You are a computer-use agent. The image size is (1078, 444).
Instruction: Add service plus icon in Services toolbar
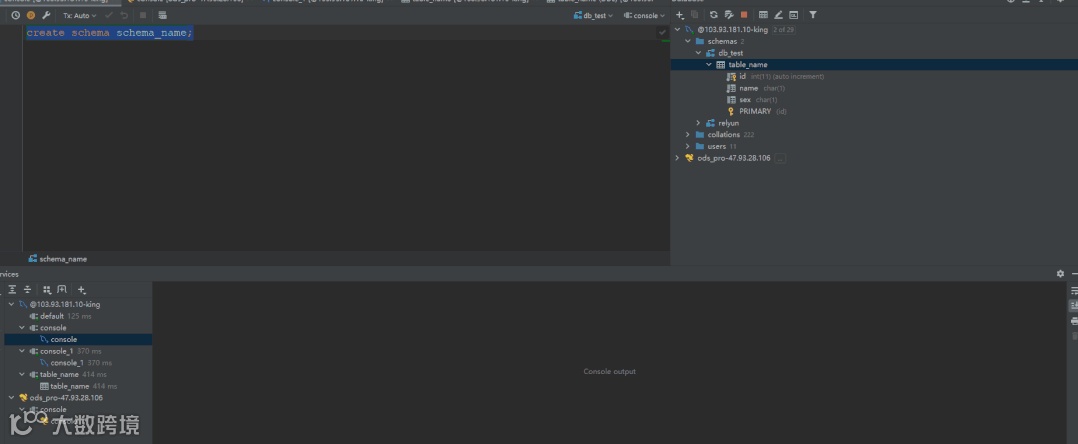click(81, 289)
